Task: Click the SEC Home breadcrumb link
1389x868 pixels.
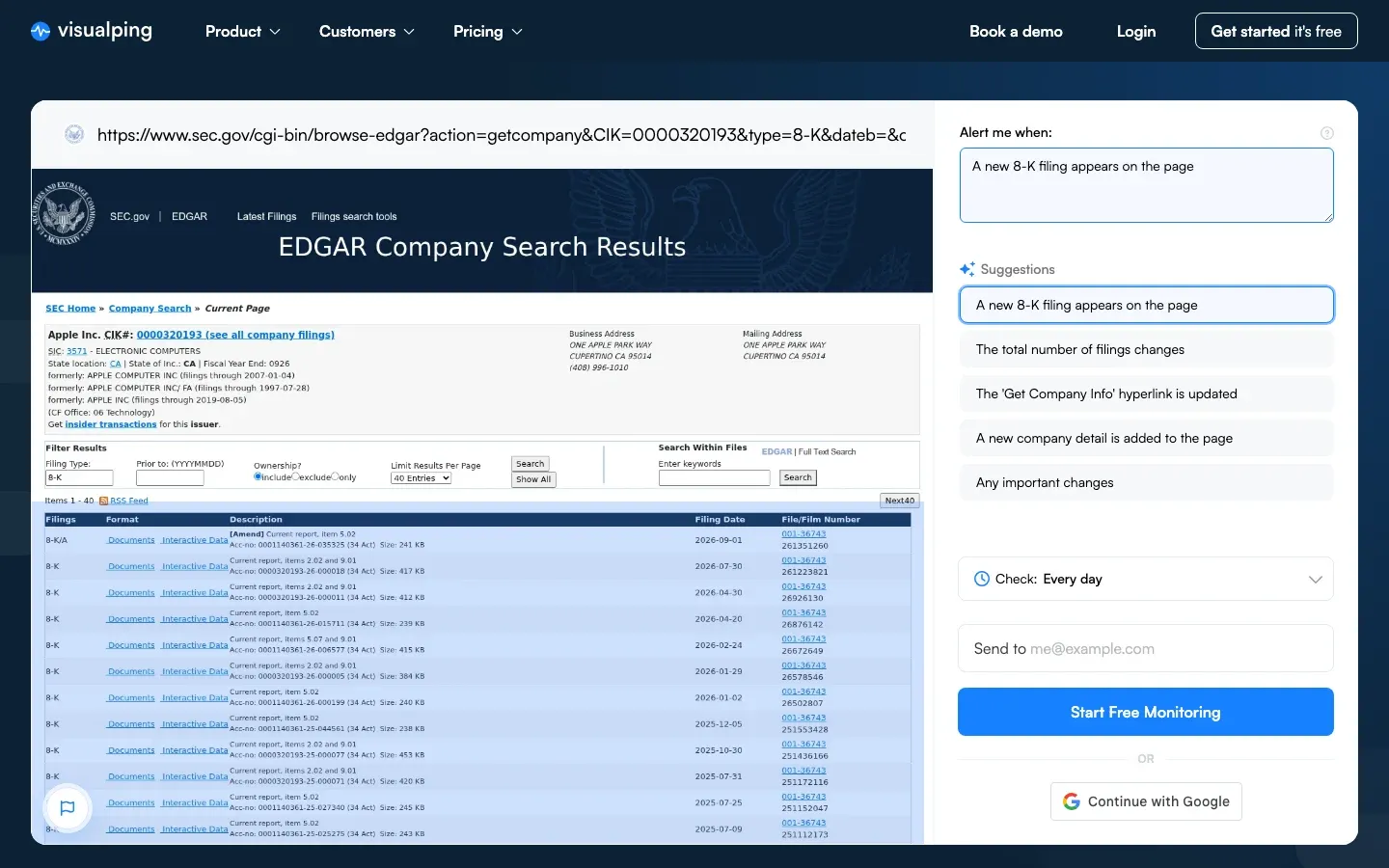Action: pos(70,309)
